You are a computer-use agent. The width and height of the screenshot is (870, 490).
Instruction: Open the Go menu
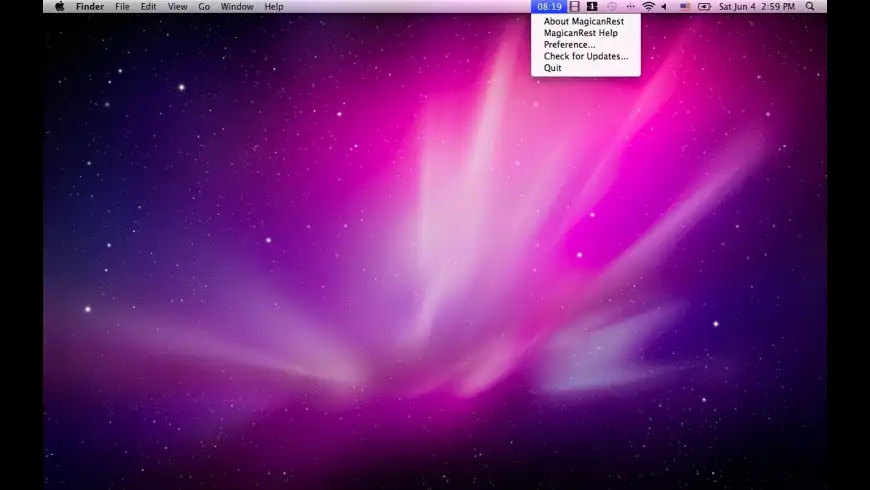click(204, 6)
